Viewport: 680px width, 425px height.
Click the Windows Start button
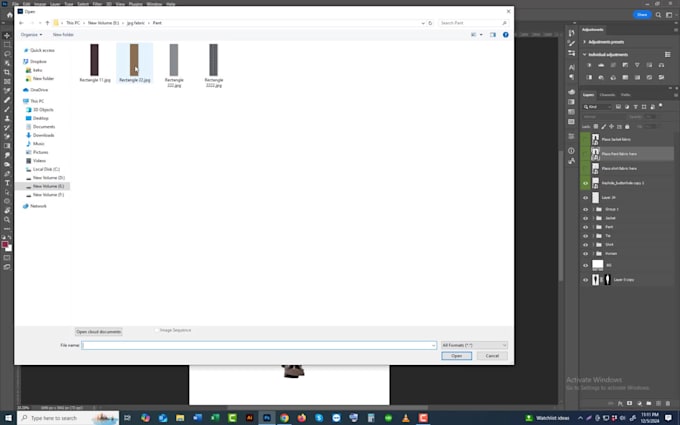click(x=8, y=418)
